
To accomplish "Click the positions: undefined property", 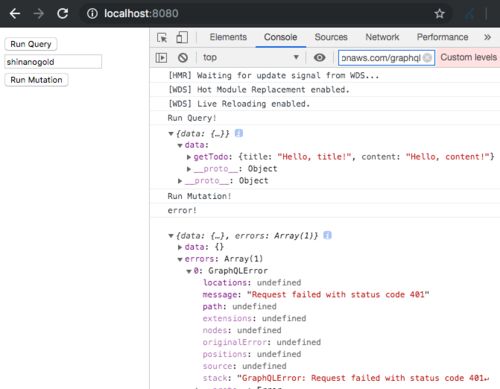I will click(x=252, y=354).
